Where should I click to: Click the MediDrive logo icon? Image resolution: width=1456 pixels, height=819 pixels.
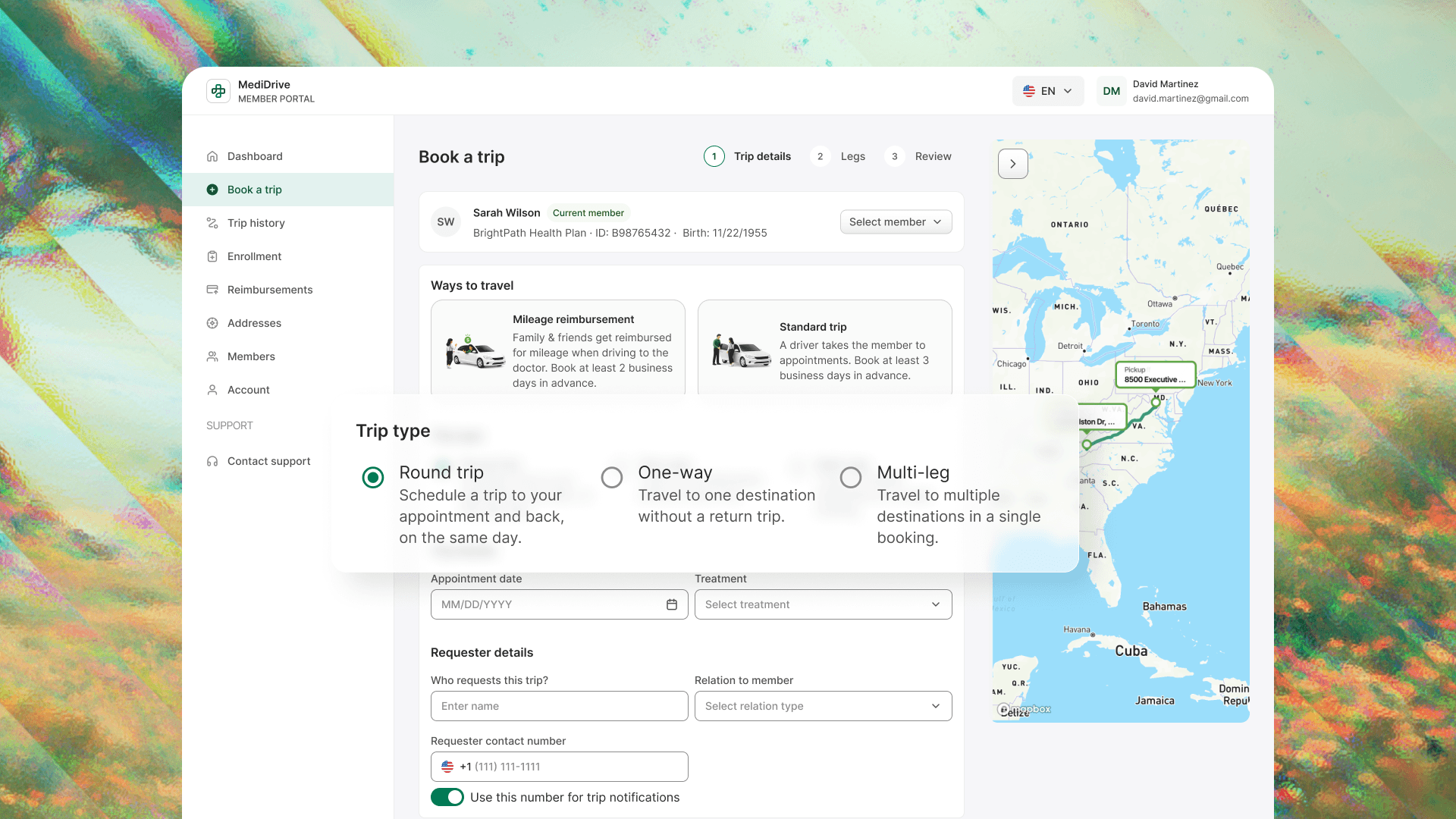218,91
